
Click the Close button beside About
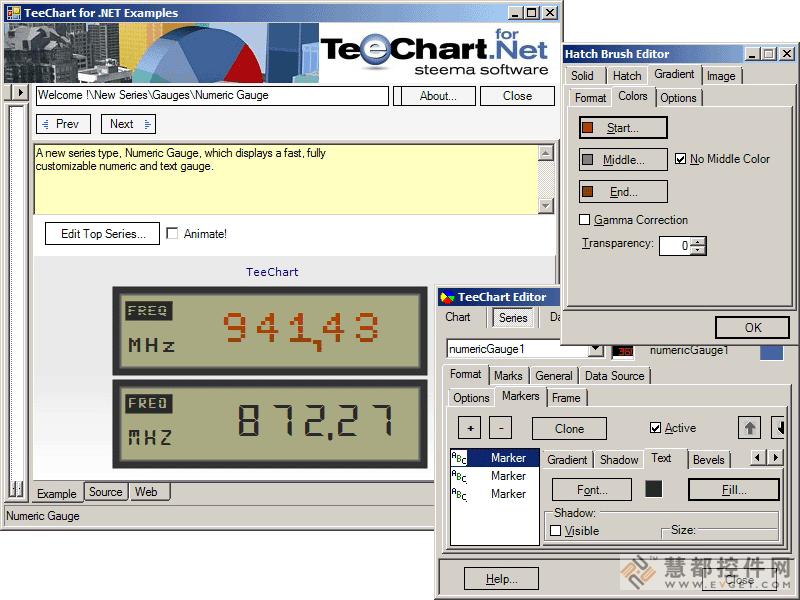click(517, 96)
